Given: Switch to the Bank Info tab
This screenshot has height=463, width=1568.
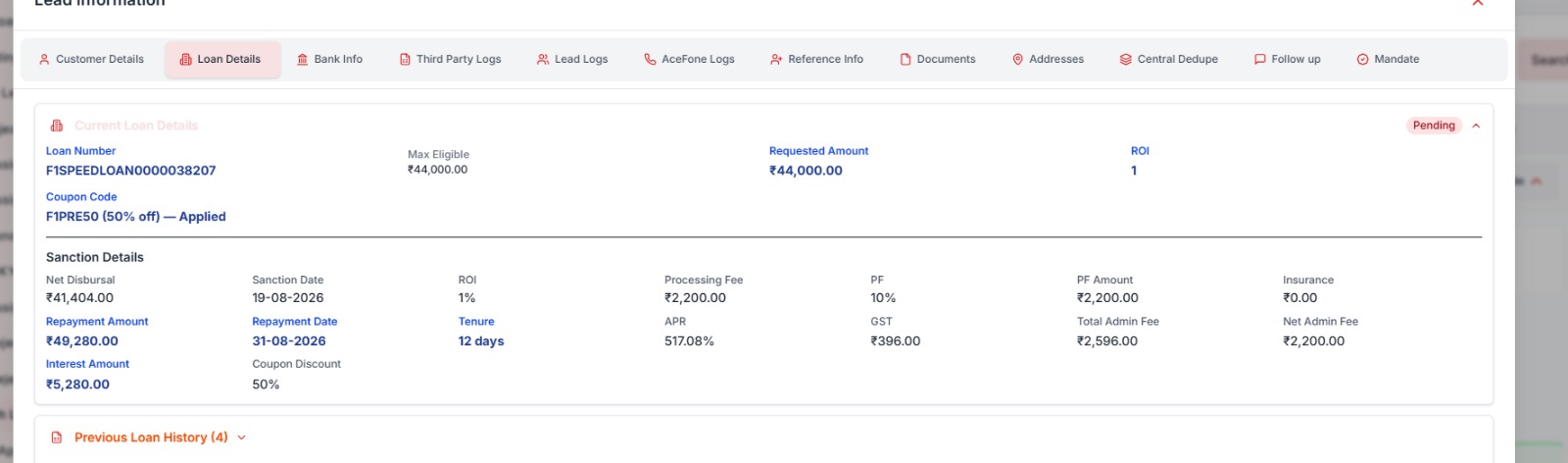Looking at the screenshot, I should pyautogui.click(x=330, y=59).
